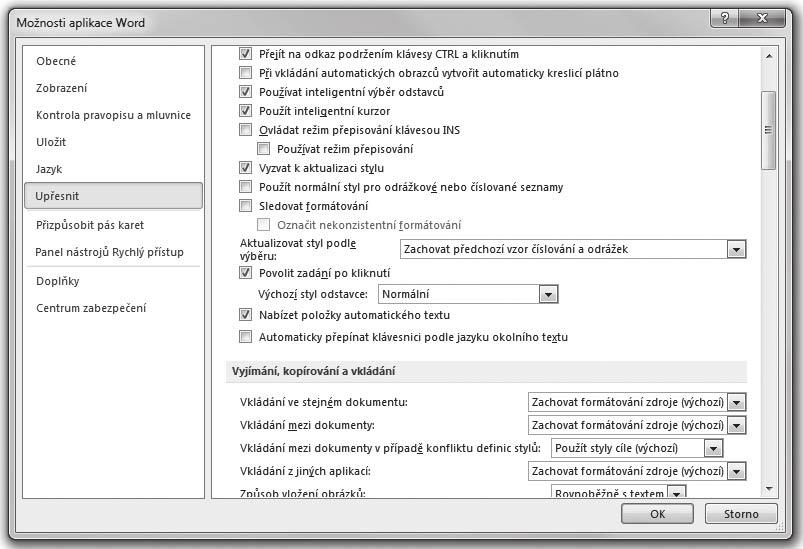The width and height of the screenshot is (803, 549).
Task: Check Používat režim přepisování
Action: click(264, 149)
